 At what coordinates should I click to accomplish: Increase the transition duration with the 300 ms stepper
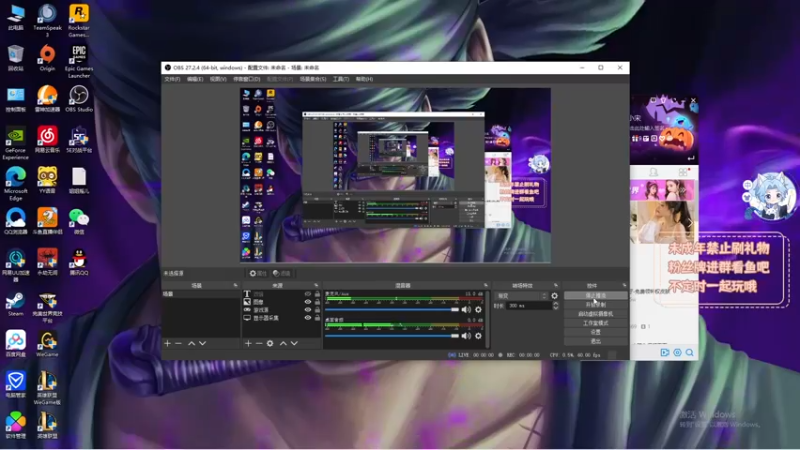point(556,304)
